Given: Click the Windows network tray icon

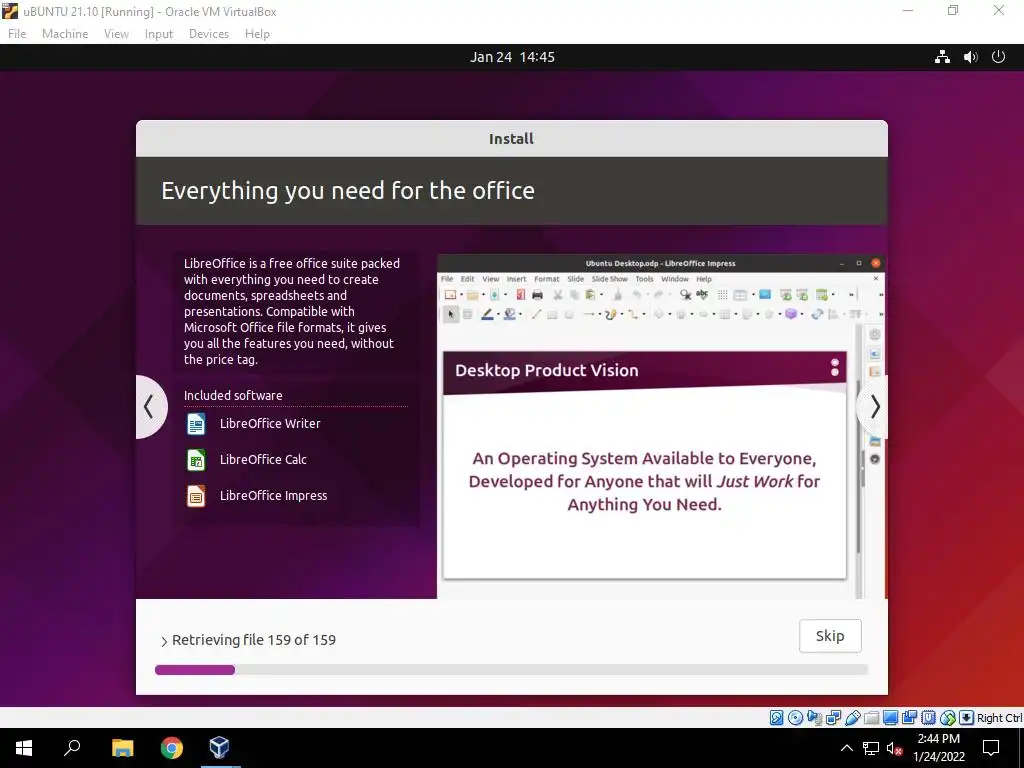Looking at the screenshot, I should (871, 748).
